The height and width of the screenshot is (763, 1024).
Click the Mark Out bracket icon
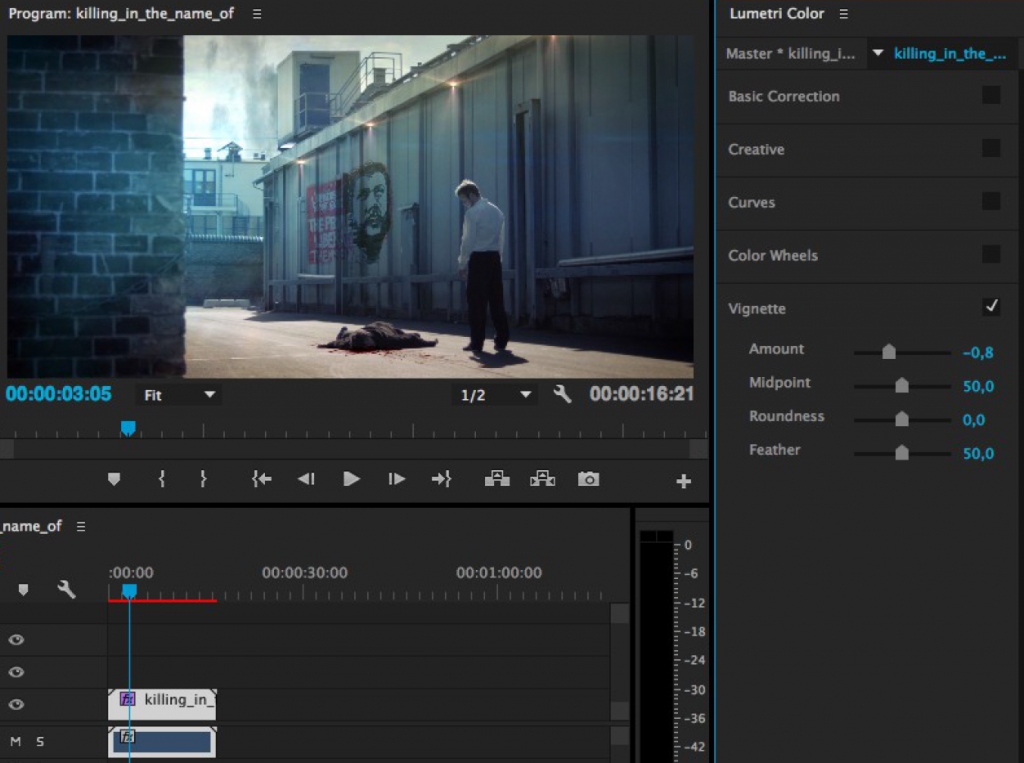[x=203, y=479]
